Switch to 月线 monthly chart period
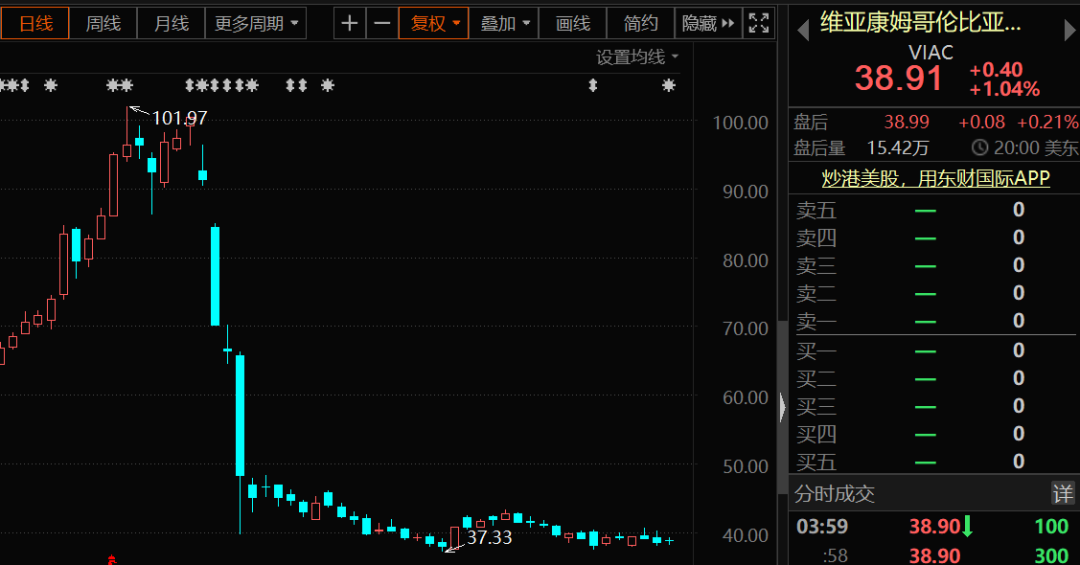This screenshot has height=565, width=1080. pyautogui.click(x=171, y=23)
